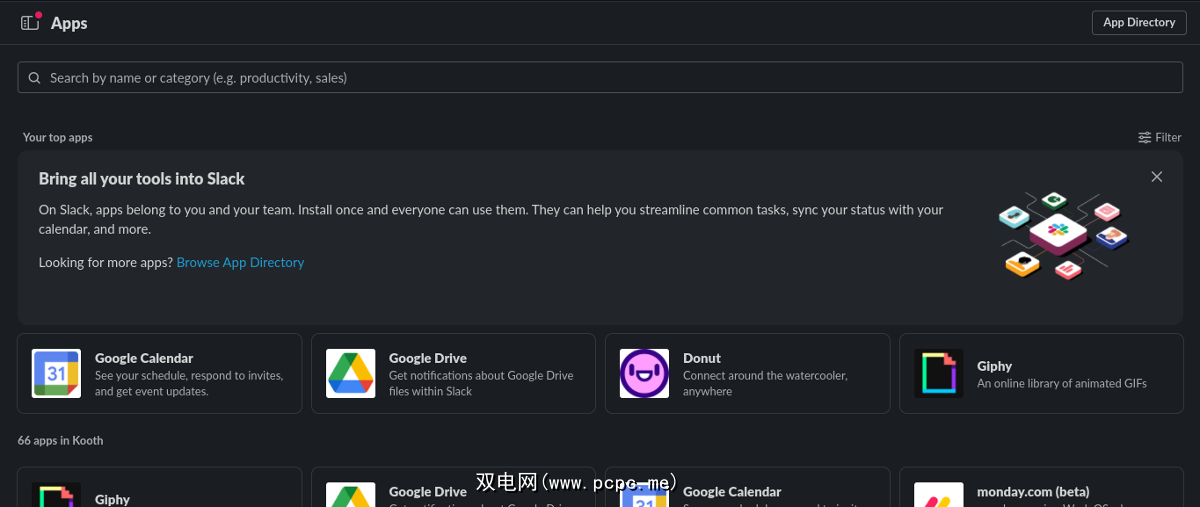1200x507 pixels.
Task: Open the App Directory button
Action: (1139, 22)
